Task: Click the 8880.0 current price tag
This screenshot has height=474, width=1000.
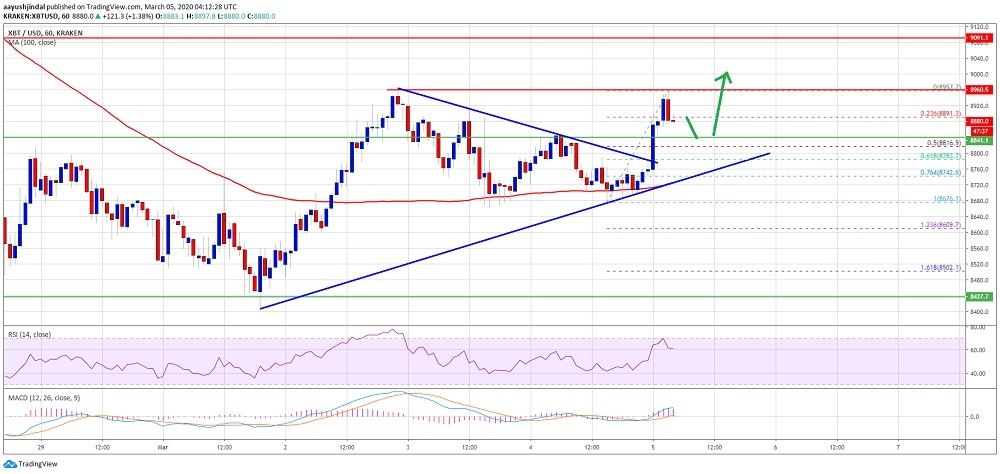Action: [979, 121]
